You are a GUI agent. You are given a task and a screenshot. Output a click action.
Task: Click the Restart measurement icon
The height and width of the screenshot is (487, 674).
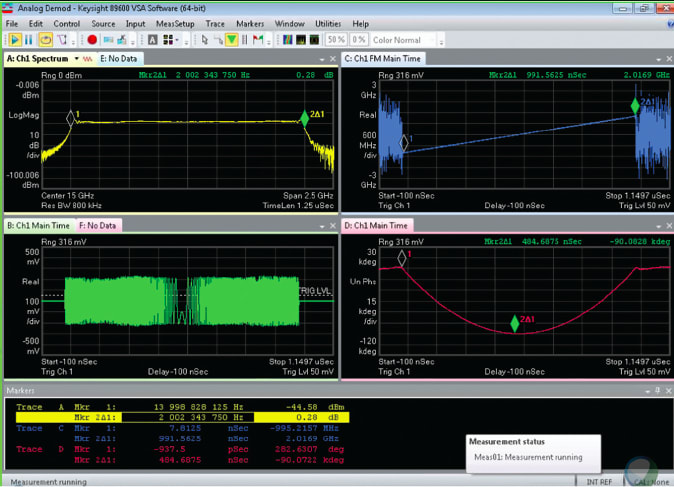46,40
